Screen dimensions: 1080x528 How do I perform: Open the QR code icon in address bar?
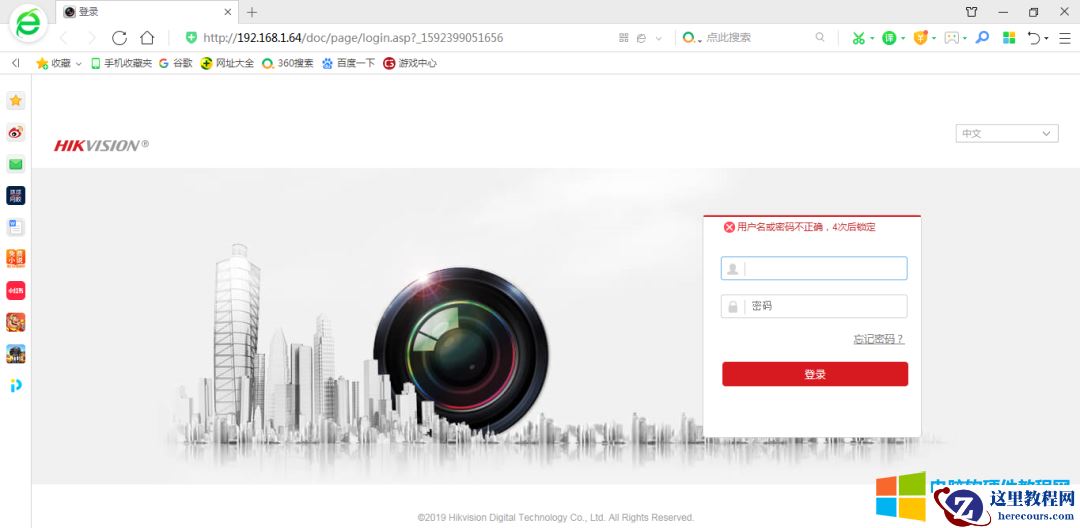click(623, 38)
